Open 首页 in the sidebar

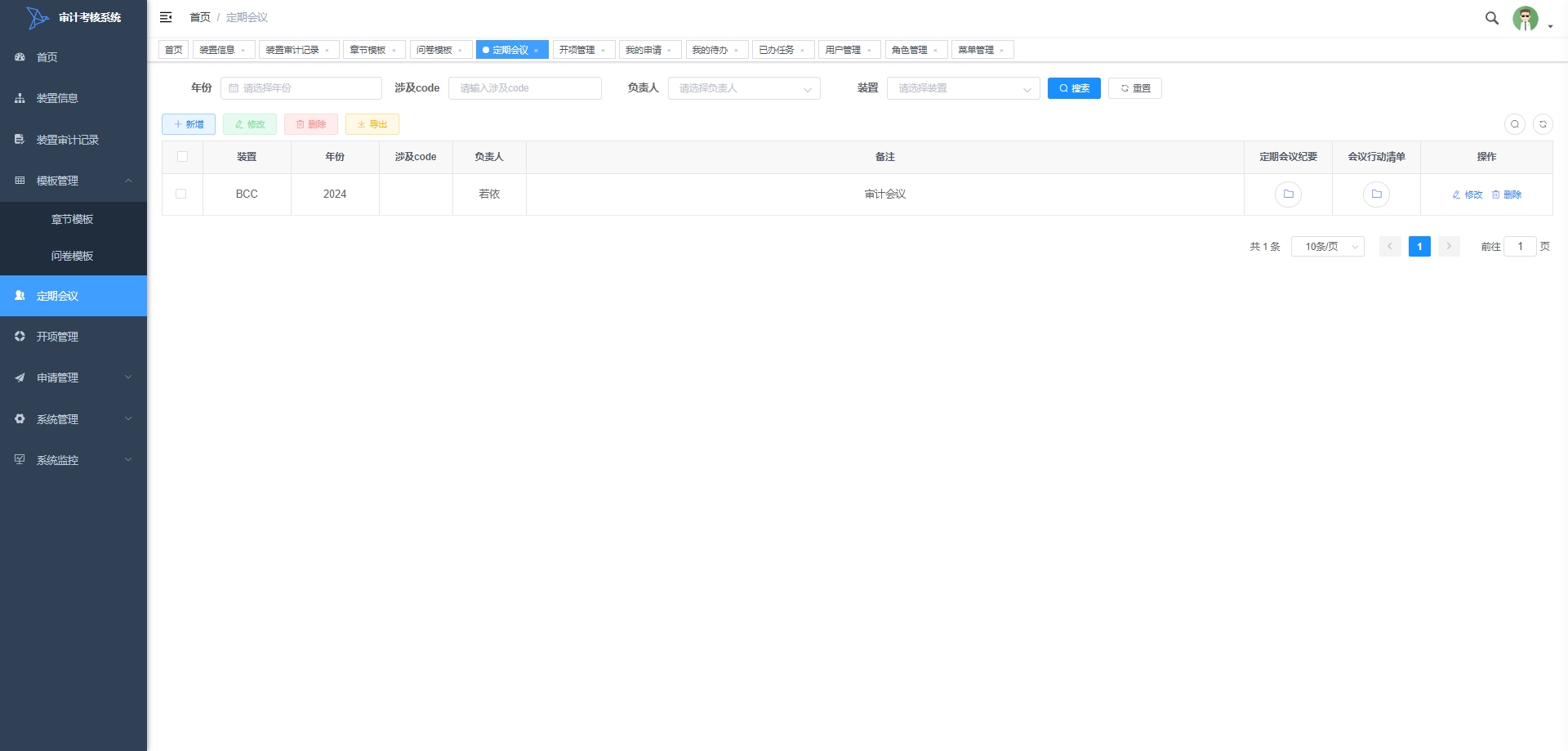point(73,57)
